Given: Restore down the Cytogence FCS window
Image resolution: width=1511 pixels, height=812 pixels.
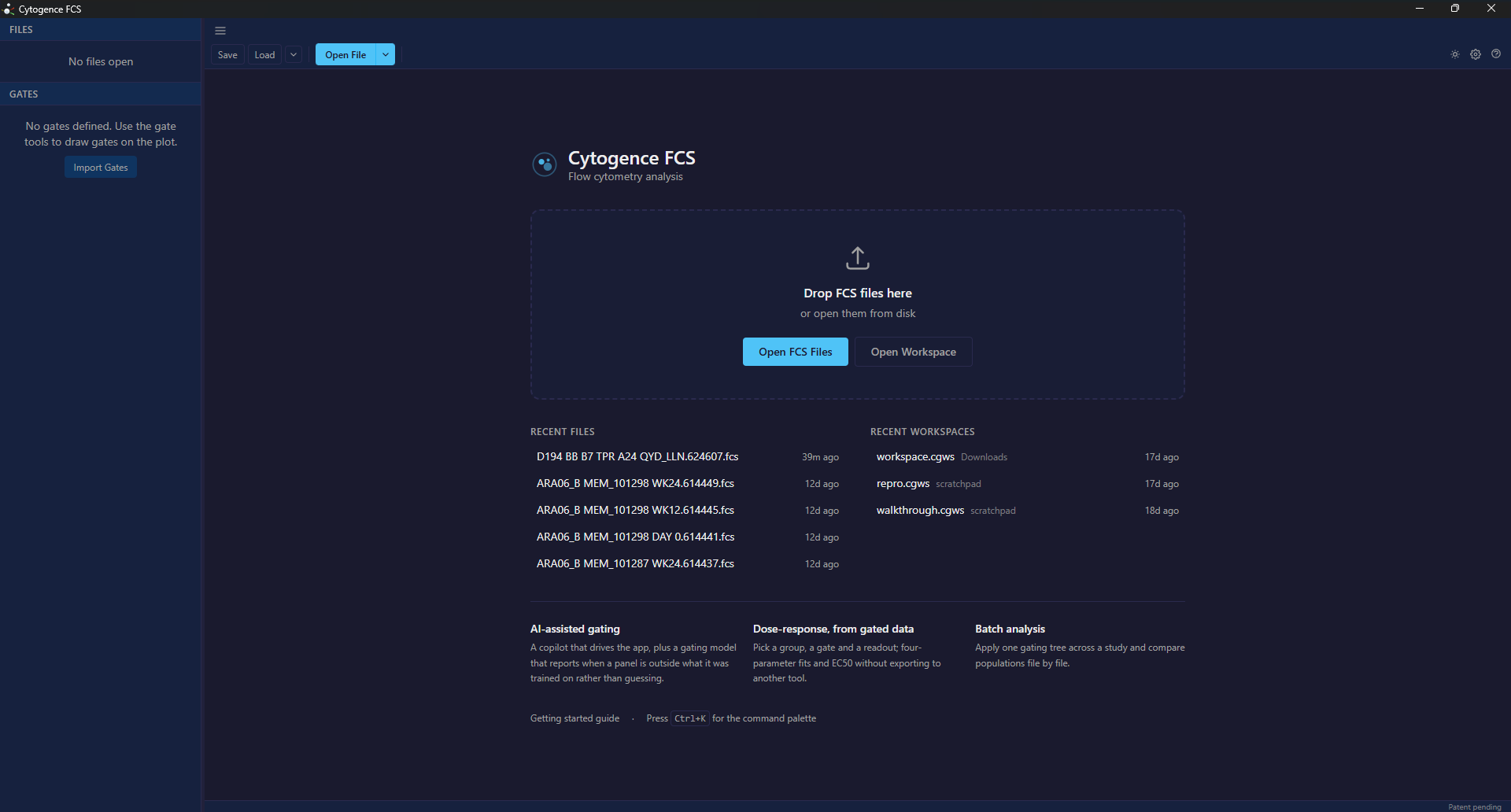Looking at the screenshot, I should pyautogui.click(x=1455, y=9).
